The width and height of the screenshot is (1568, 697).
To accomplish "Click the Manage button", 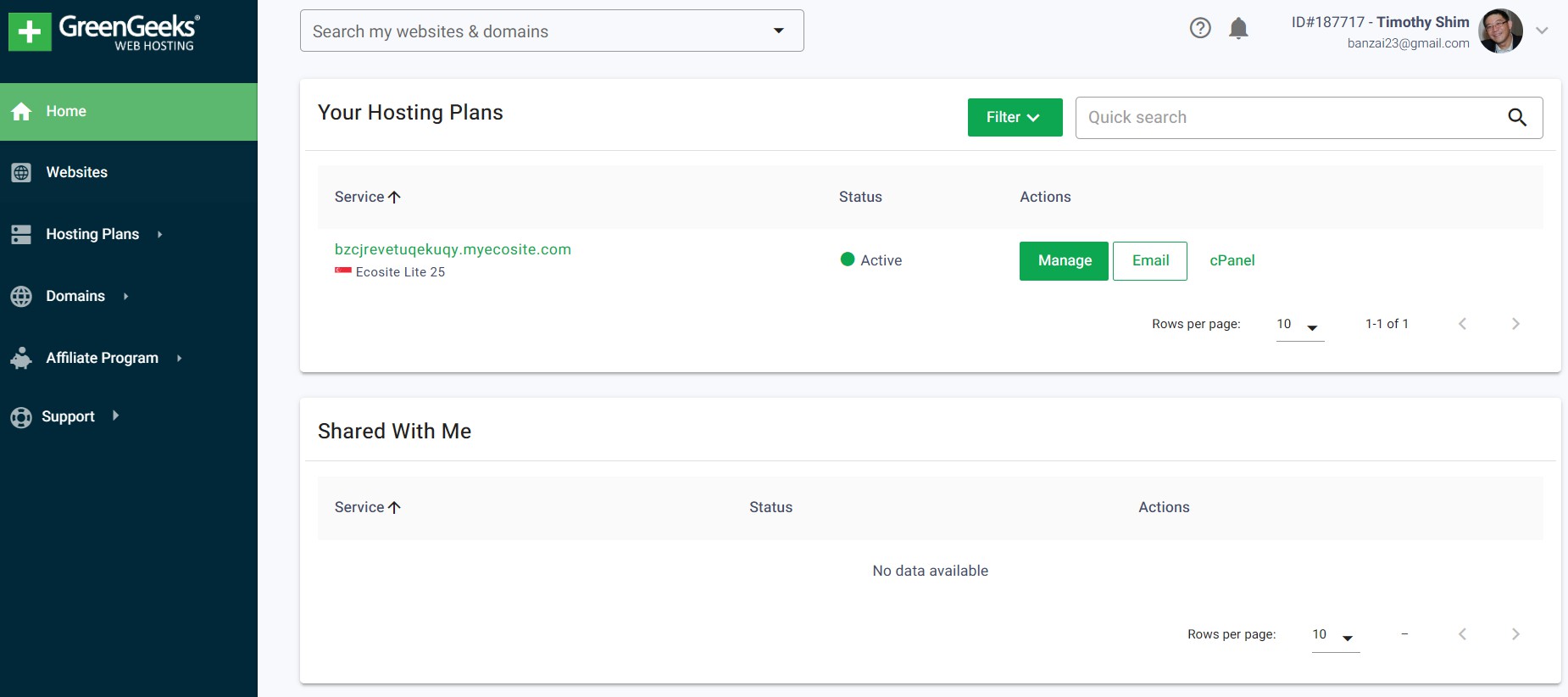I will (1064, 260).
